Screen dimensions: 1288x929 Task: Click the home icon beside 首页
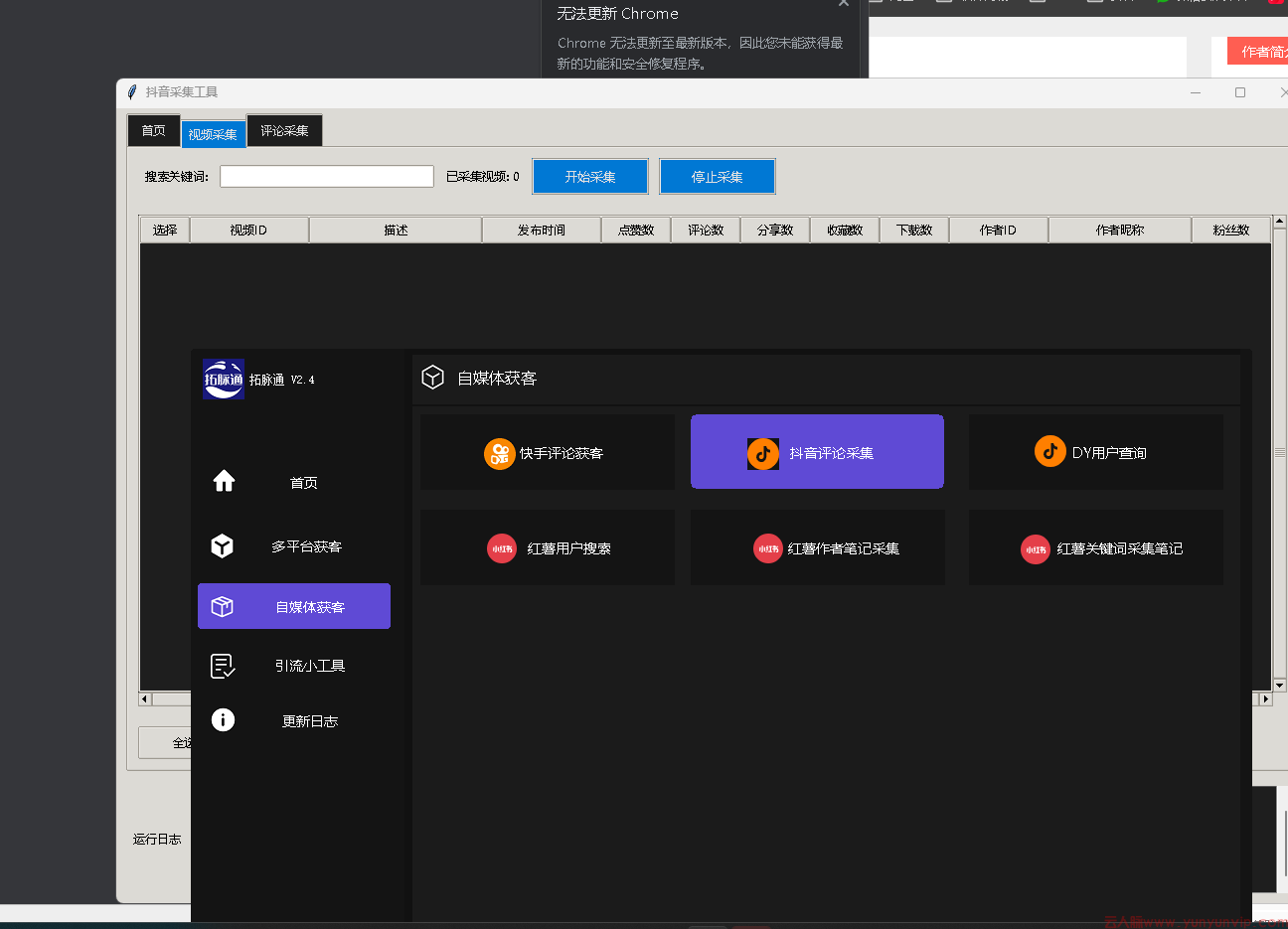(224, 481)
